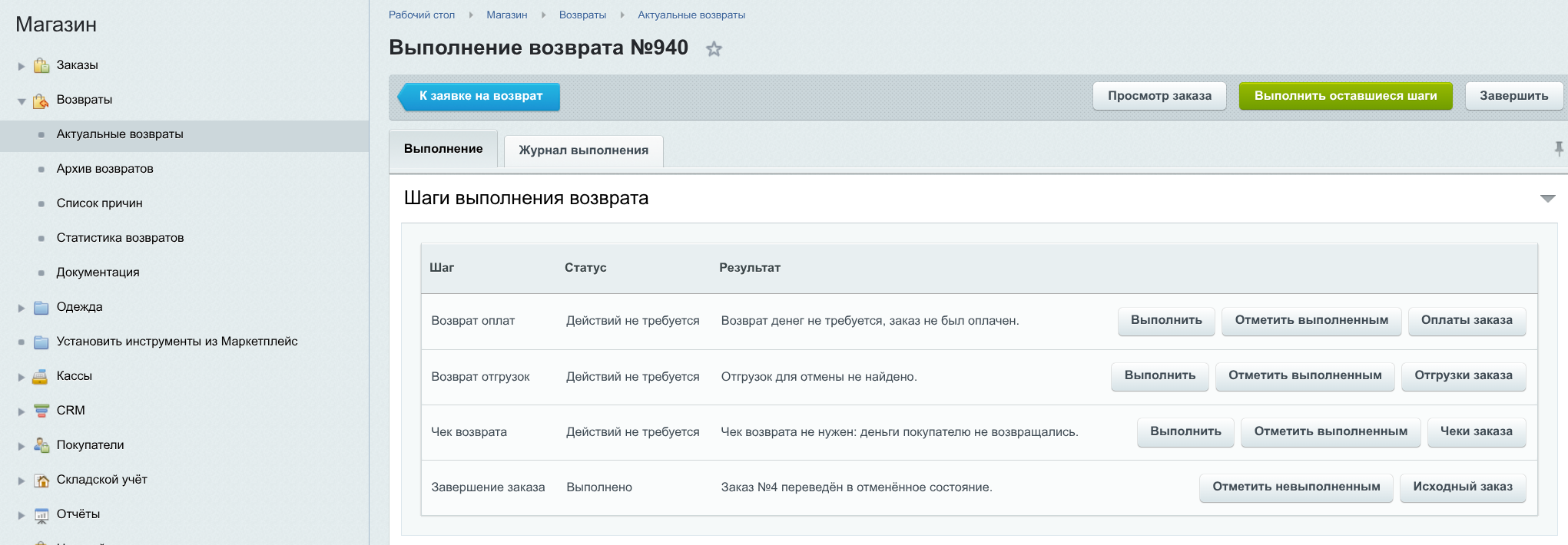Collapse the Возвраты tree node arrow
1568x545 pixels.
[x=22, y=101]
